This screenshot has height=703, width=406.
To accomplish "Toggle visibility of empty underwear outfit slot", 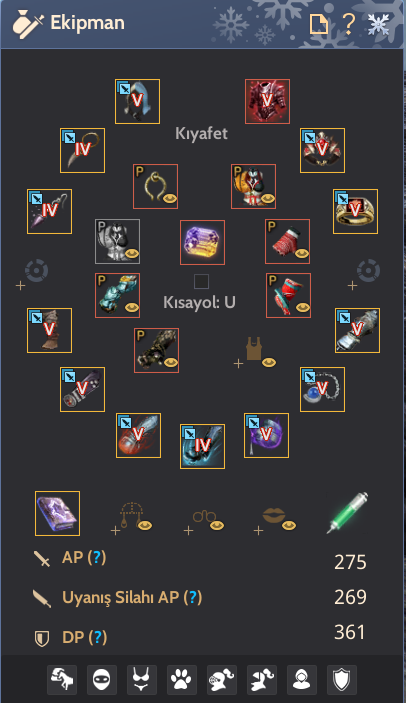I will pyautogui.click(x=268, y=362).
